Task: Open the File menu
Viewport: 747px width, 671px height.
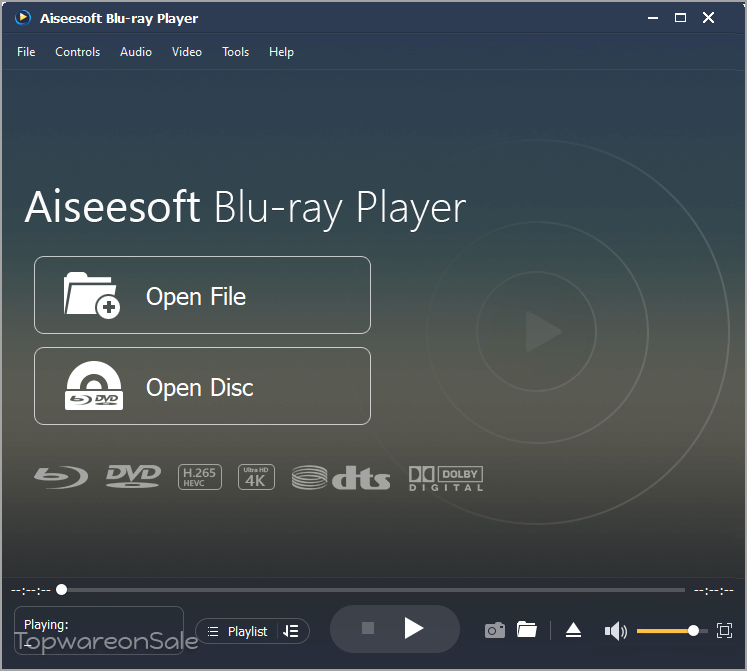Action: pos(26,51)
